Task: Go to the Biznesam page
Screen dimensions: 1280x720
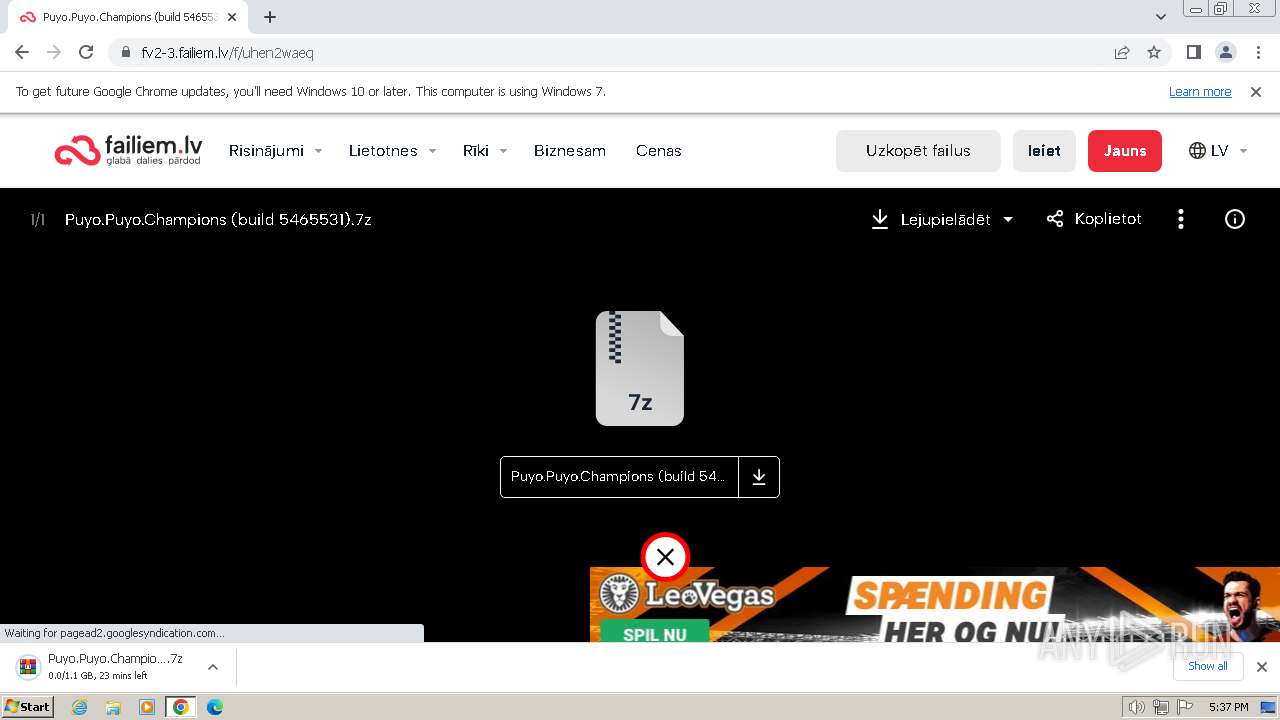Action: tap(570, 151)
